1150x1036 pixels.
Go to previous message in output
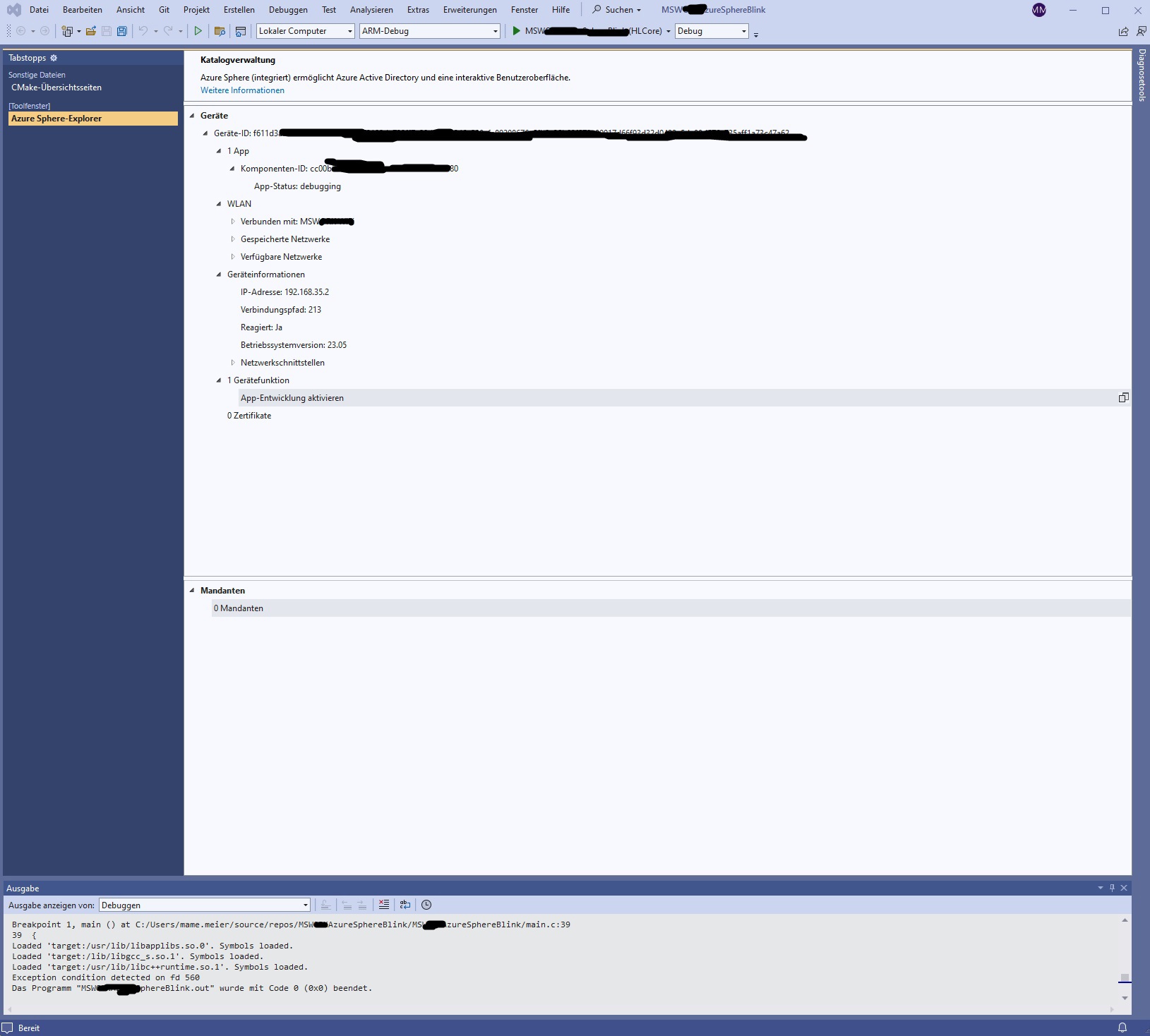[x=347, y=905]
